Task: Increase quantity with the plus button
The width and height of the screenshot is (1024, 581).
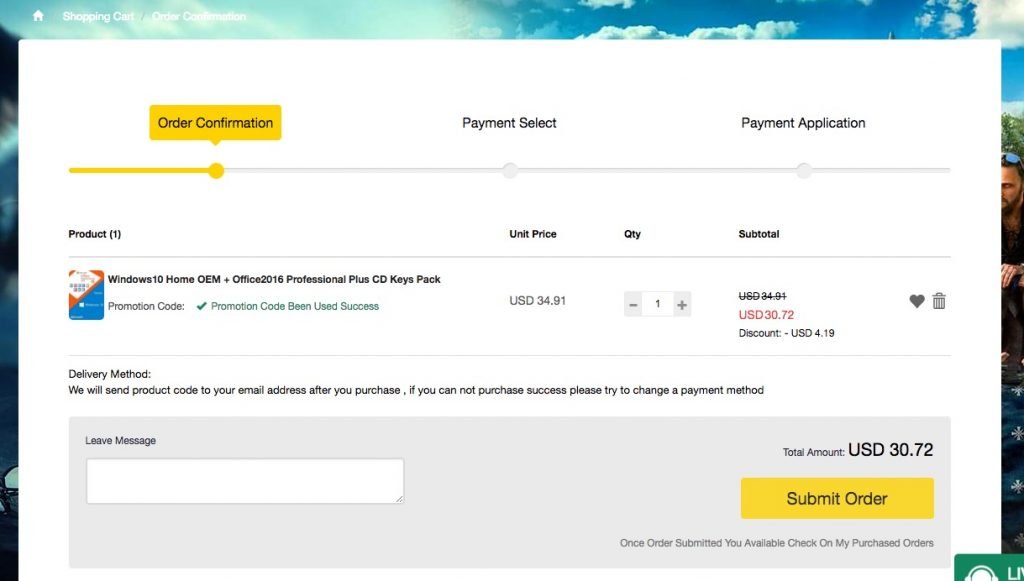Action: tap(682, 304)
